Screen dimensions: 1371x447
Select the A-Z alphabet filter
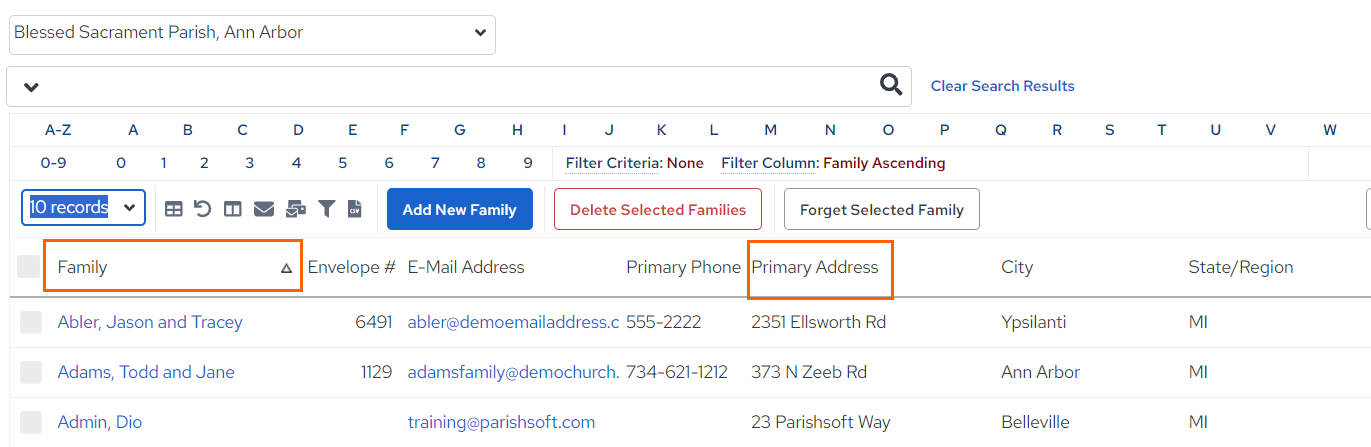tap(58, 130)
